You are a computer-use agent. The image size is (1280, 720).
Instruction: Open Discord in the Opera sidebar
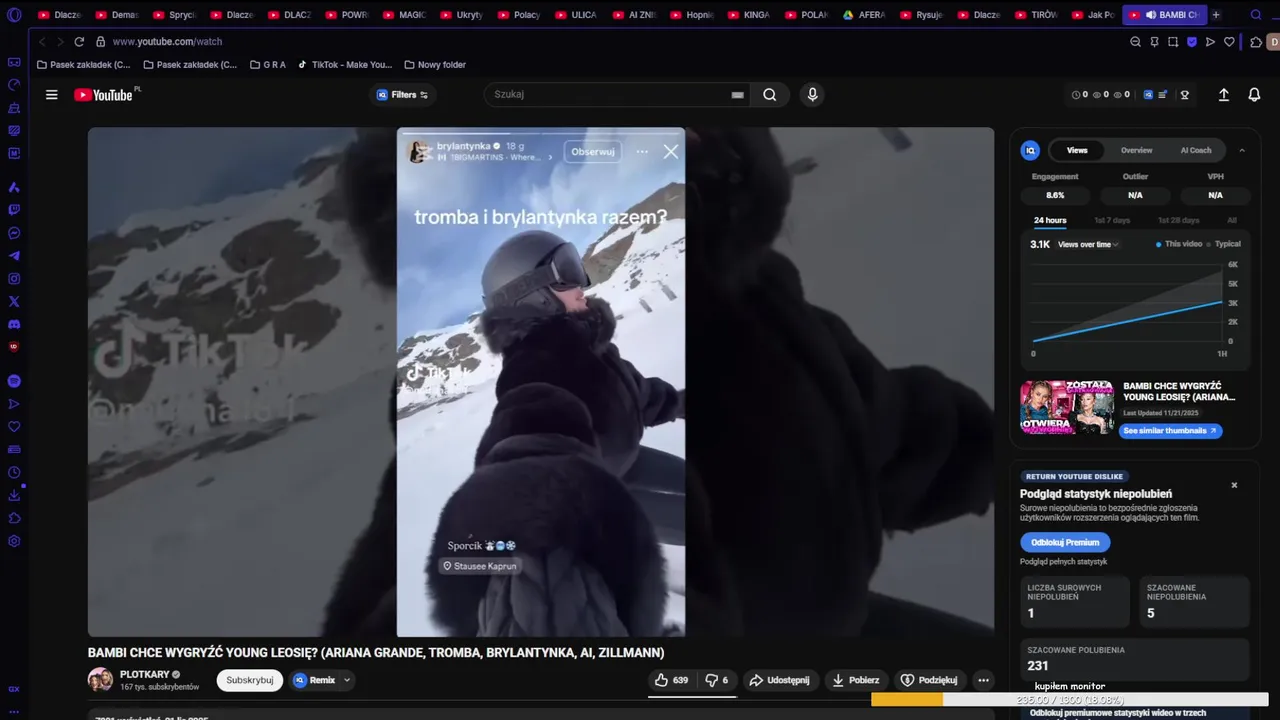[14, 324]
